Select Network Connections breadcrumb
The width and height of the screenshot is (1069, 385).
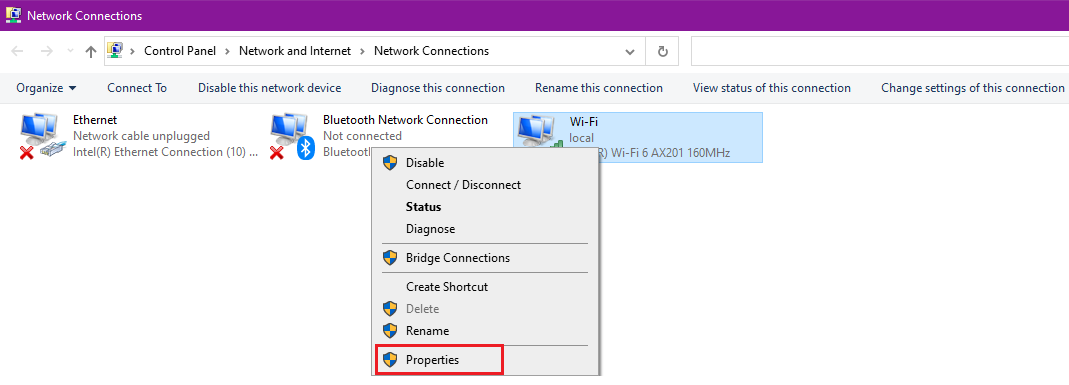pos(431,51)
